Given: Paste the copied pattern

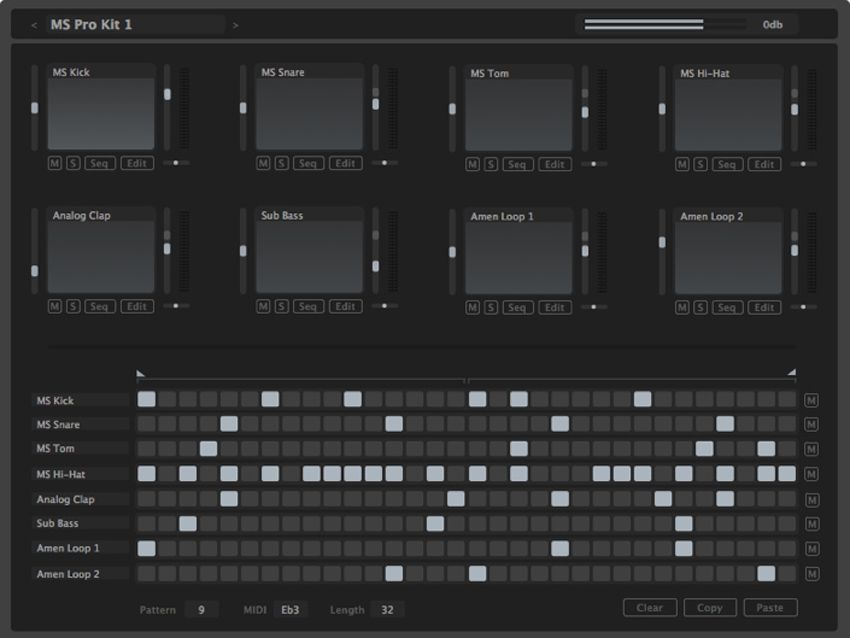Looking at the screenshot, I should click(770, 607).
